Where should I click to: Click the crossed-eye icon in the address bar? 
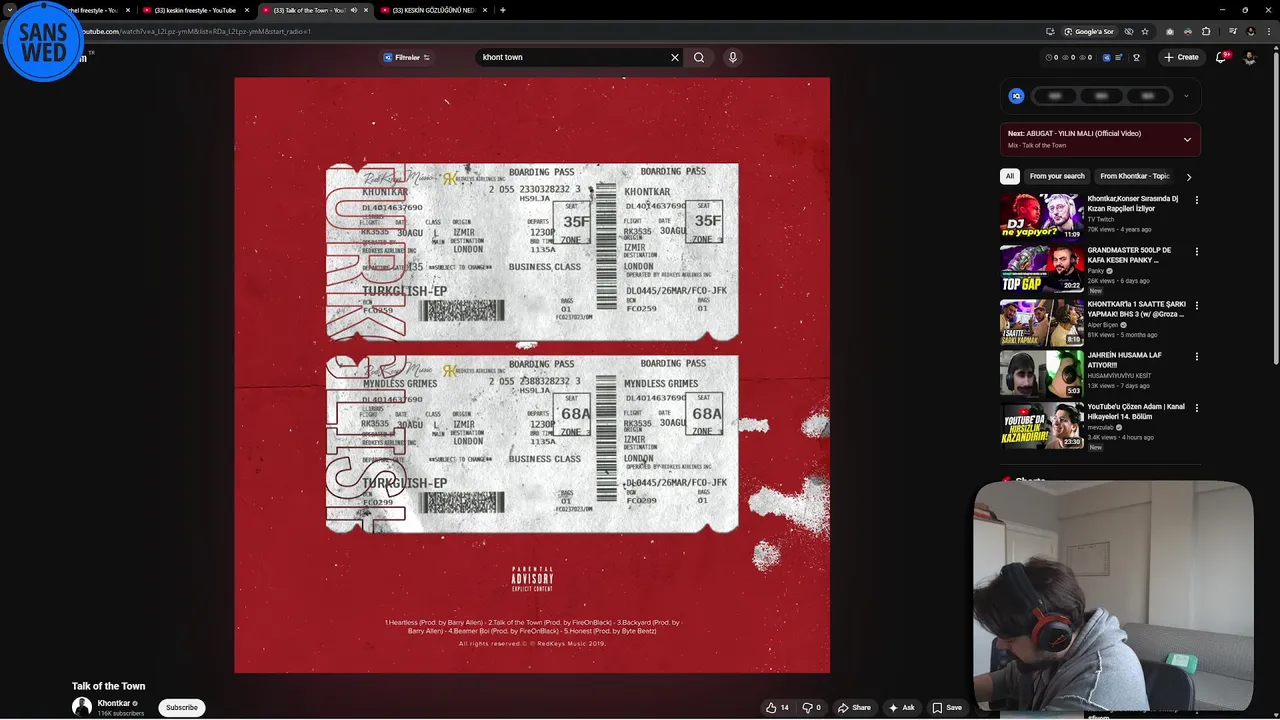[x=1128, y=31]
